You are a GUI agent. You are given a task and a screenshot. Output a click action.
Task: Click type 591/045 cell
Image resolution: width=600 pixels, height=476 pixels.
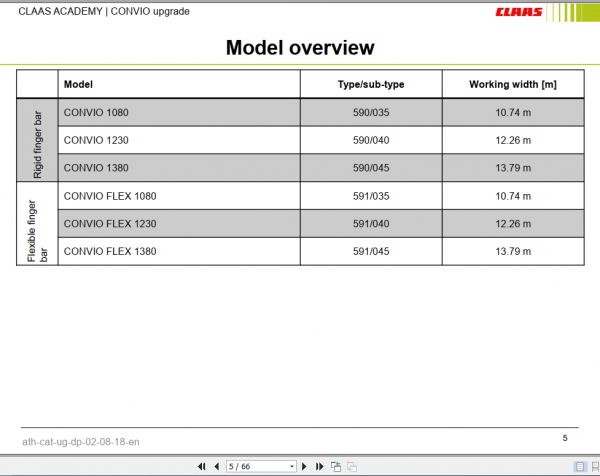coord(371,251)
